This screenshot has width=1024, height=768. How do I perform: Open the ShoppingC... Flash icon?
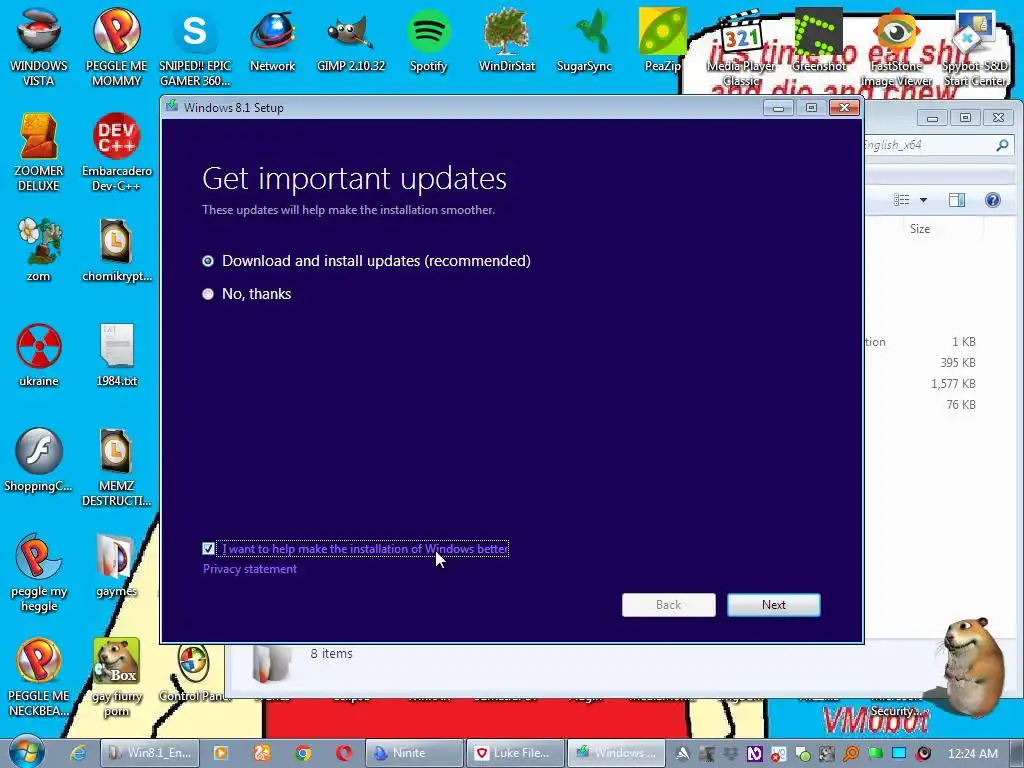tap(39, 460)
